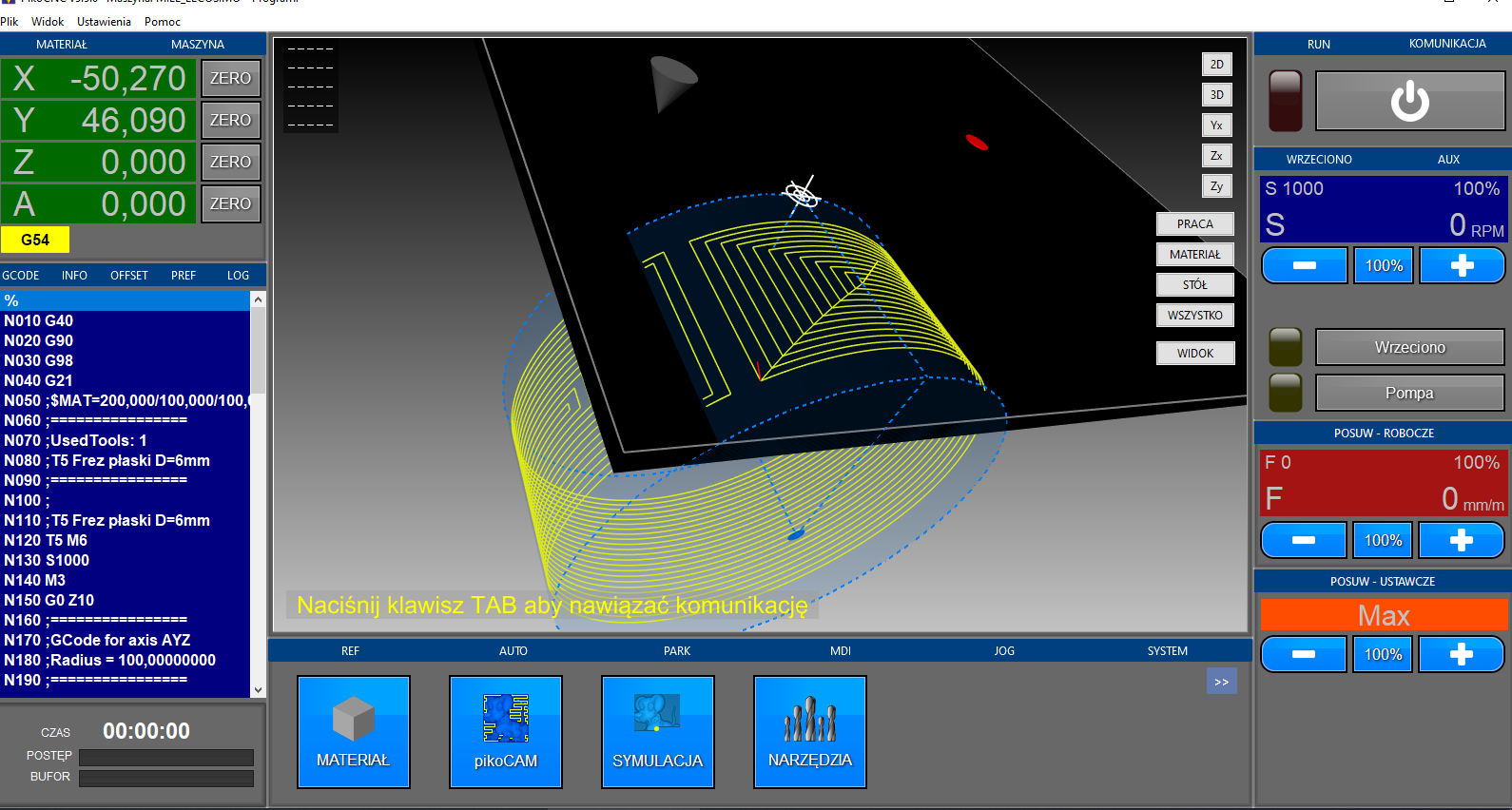Image resolution: width=1512 pixels, height=810 pixels.
Task: Switch to the OFFSET tab
Action: [129, 276]
